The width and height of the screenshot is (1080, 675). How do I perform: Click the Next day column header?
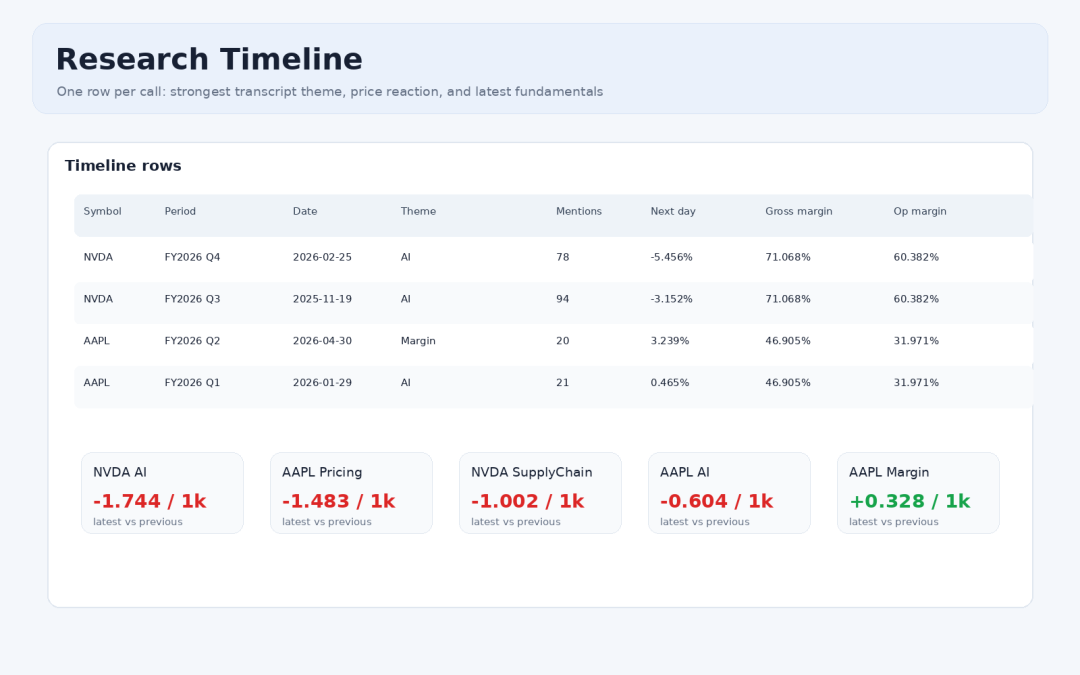tap(673, 211)
